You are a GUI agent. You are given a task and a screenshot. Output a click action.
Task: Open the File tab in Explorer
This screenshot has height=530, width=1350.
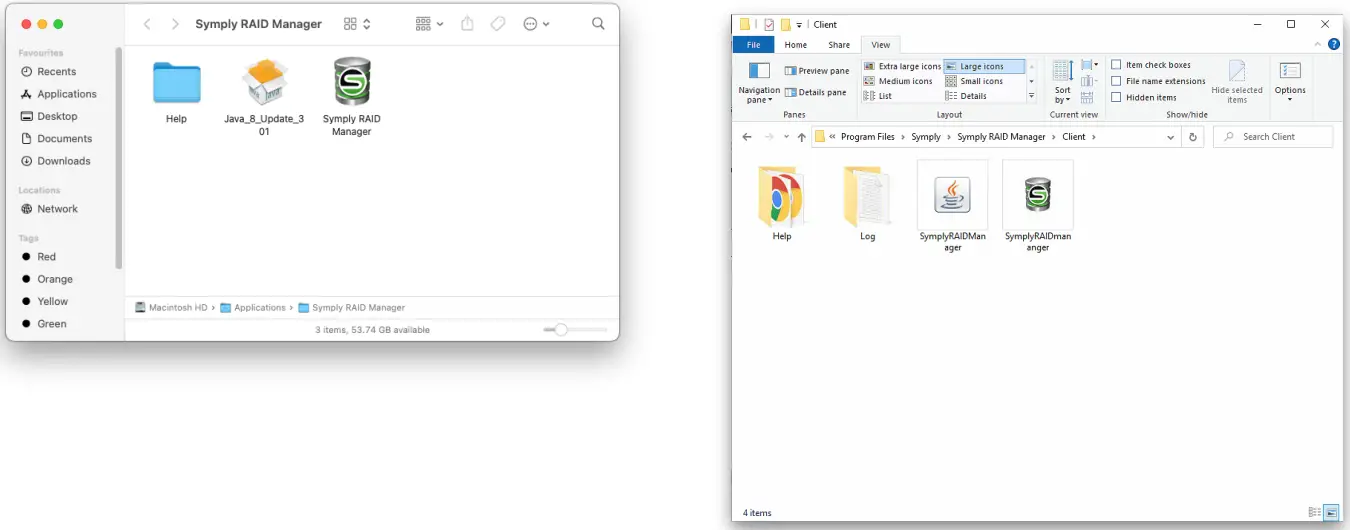(x=753, y=45)
